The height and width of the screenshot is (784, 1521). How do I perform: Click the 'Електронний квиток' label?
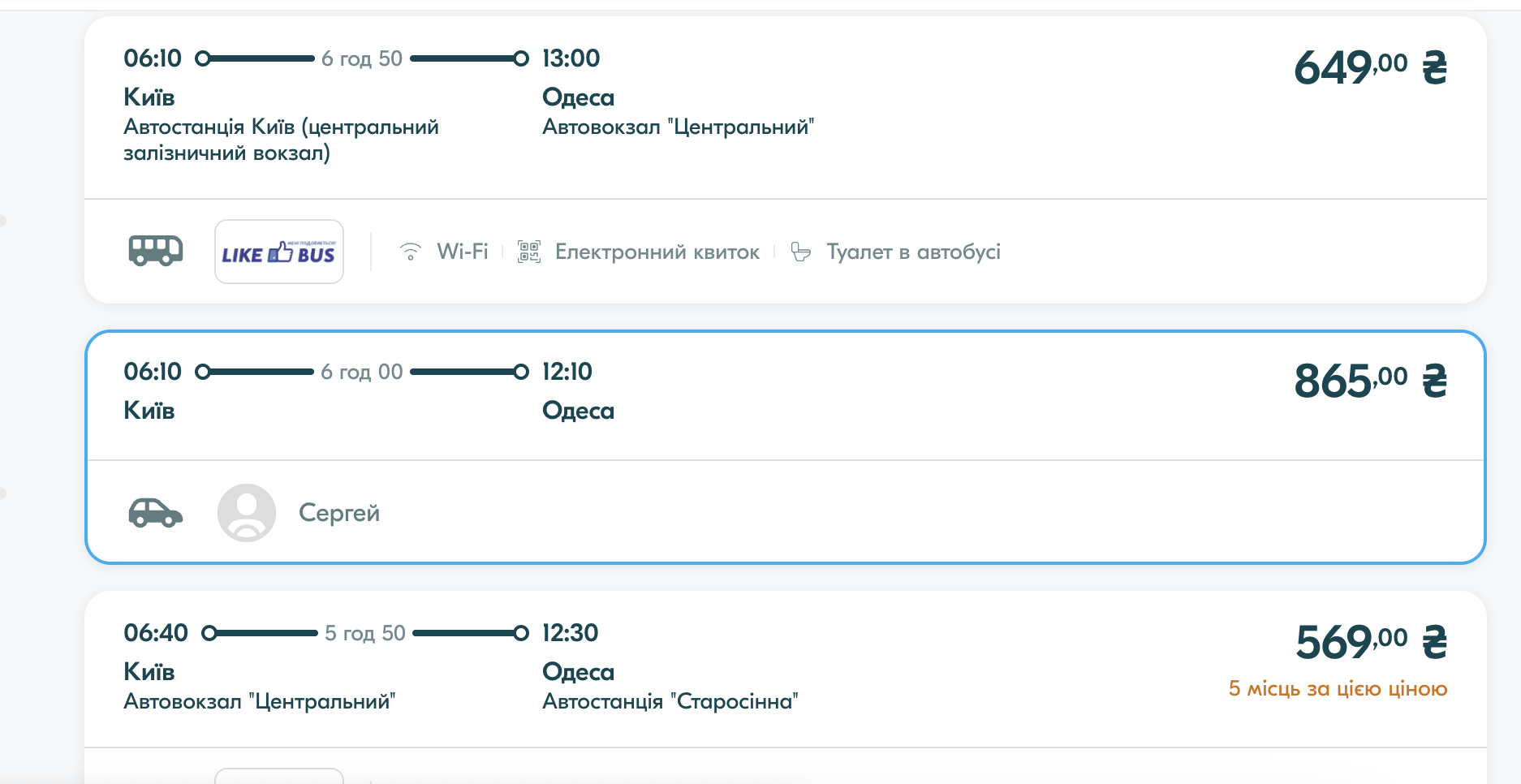pyautogui.click(x=657, y=252)
